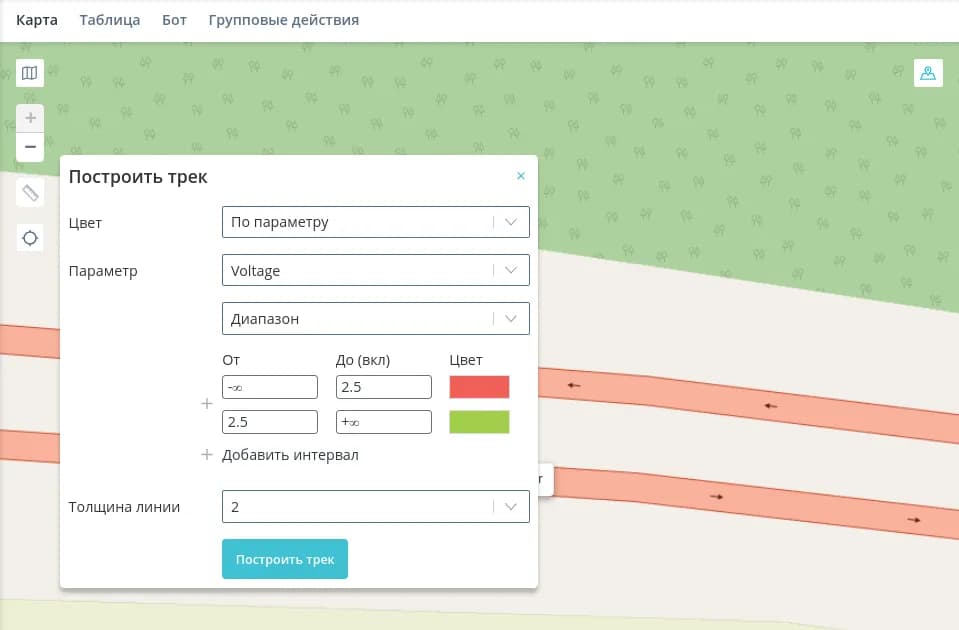The height and width of the screenshot is (630, 959).
Task: Switch to the Таблица tab
Action: point(110,20)
